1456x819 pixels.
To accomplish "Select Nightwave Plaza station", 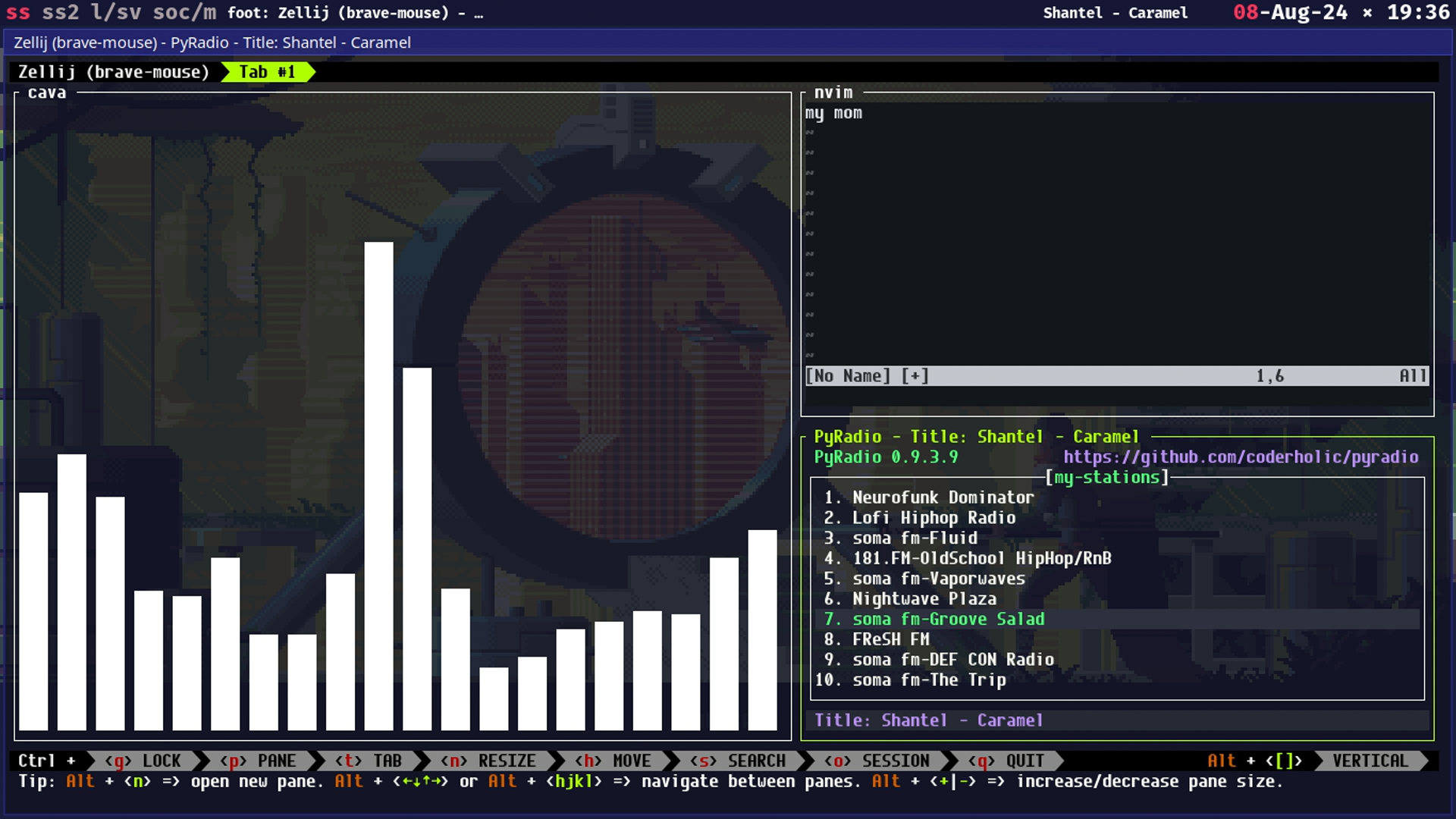I will point(924,599).
